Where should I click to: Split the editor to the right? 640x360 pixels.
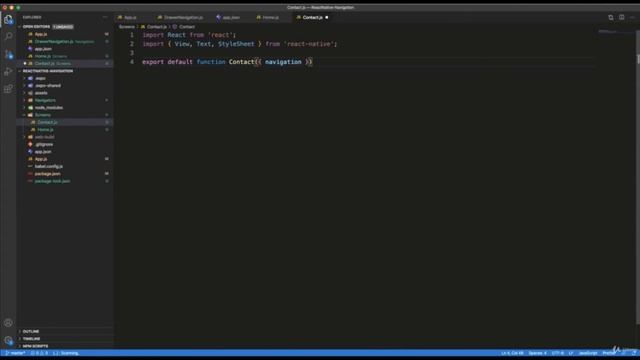pos(621,18)
